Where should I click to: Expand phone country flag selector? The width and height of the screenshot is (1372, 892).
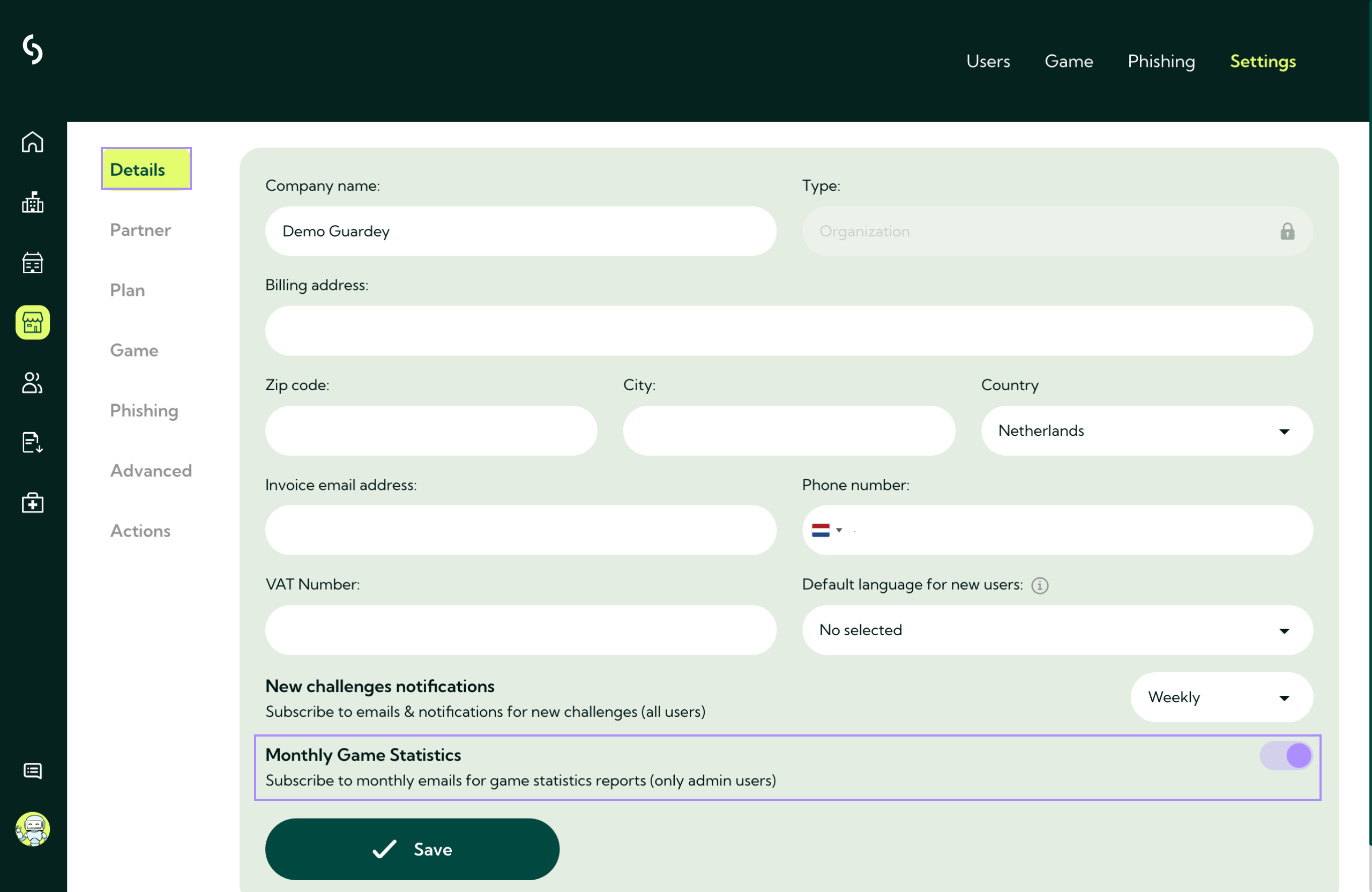(826, 530)
